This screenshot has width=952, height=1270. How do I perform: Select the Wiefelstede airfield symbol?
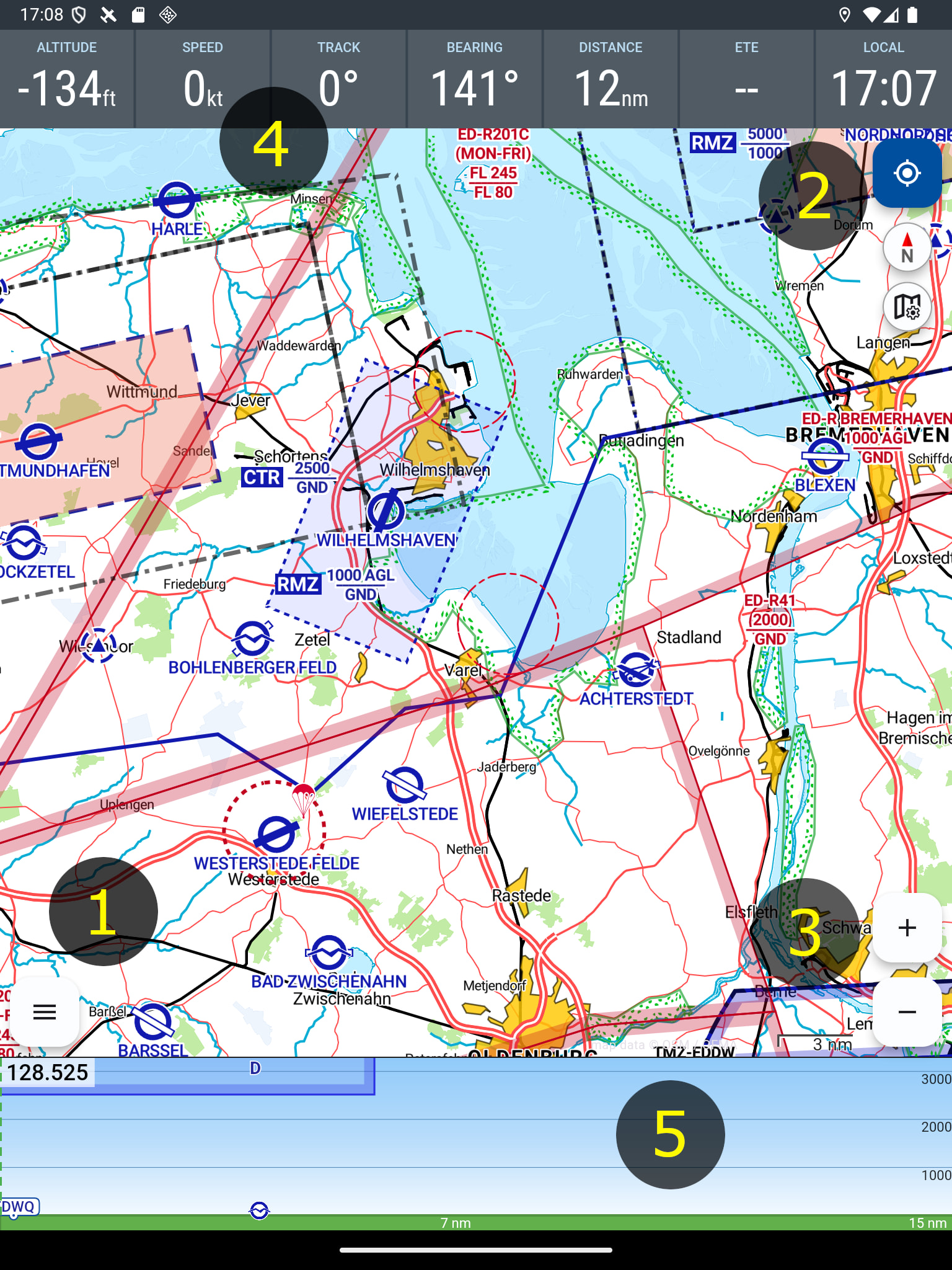coord(404,785)
